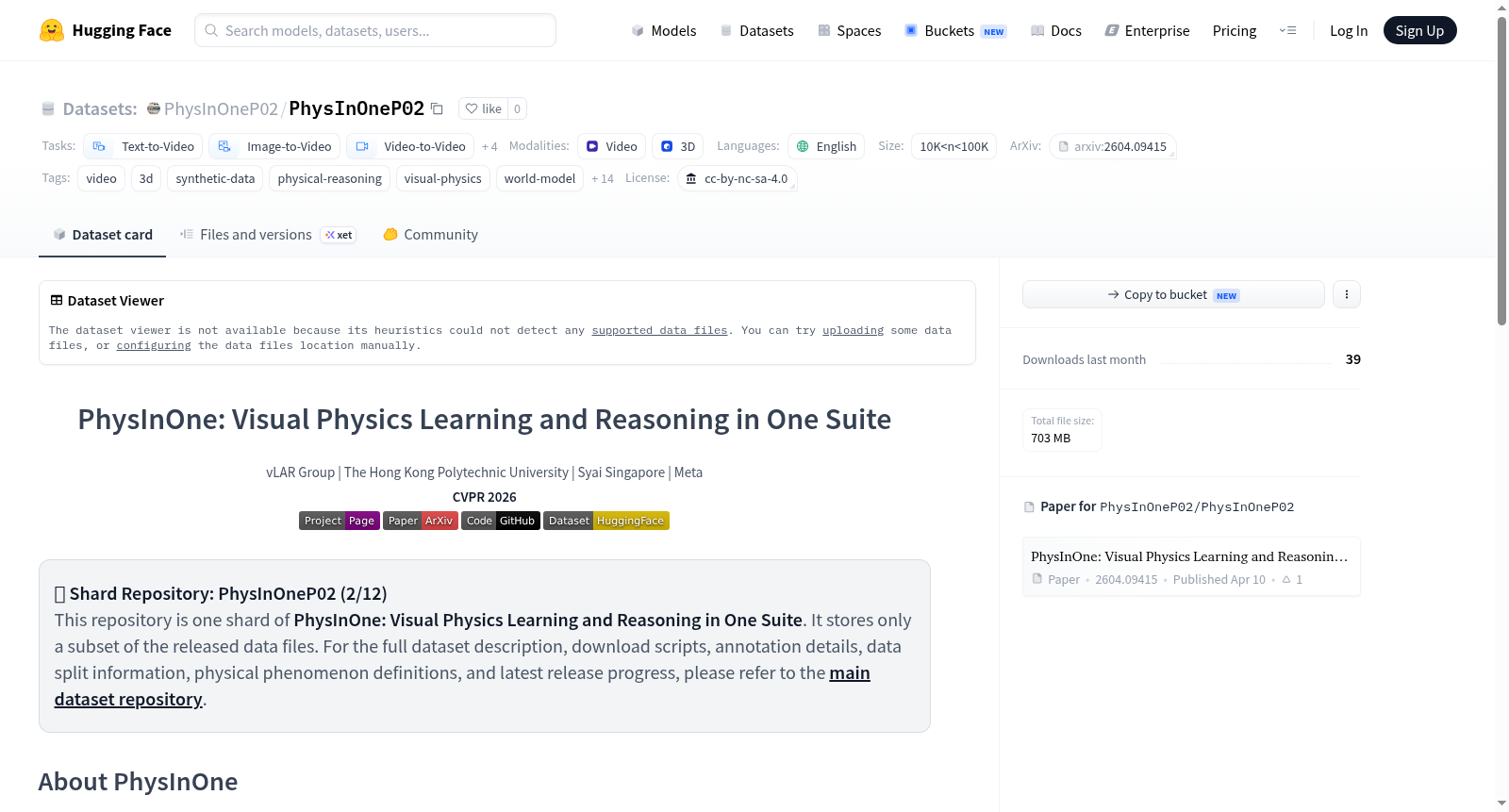Open the Pricing page
1509x812 pixels.
pos(1235,30)
